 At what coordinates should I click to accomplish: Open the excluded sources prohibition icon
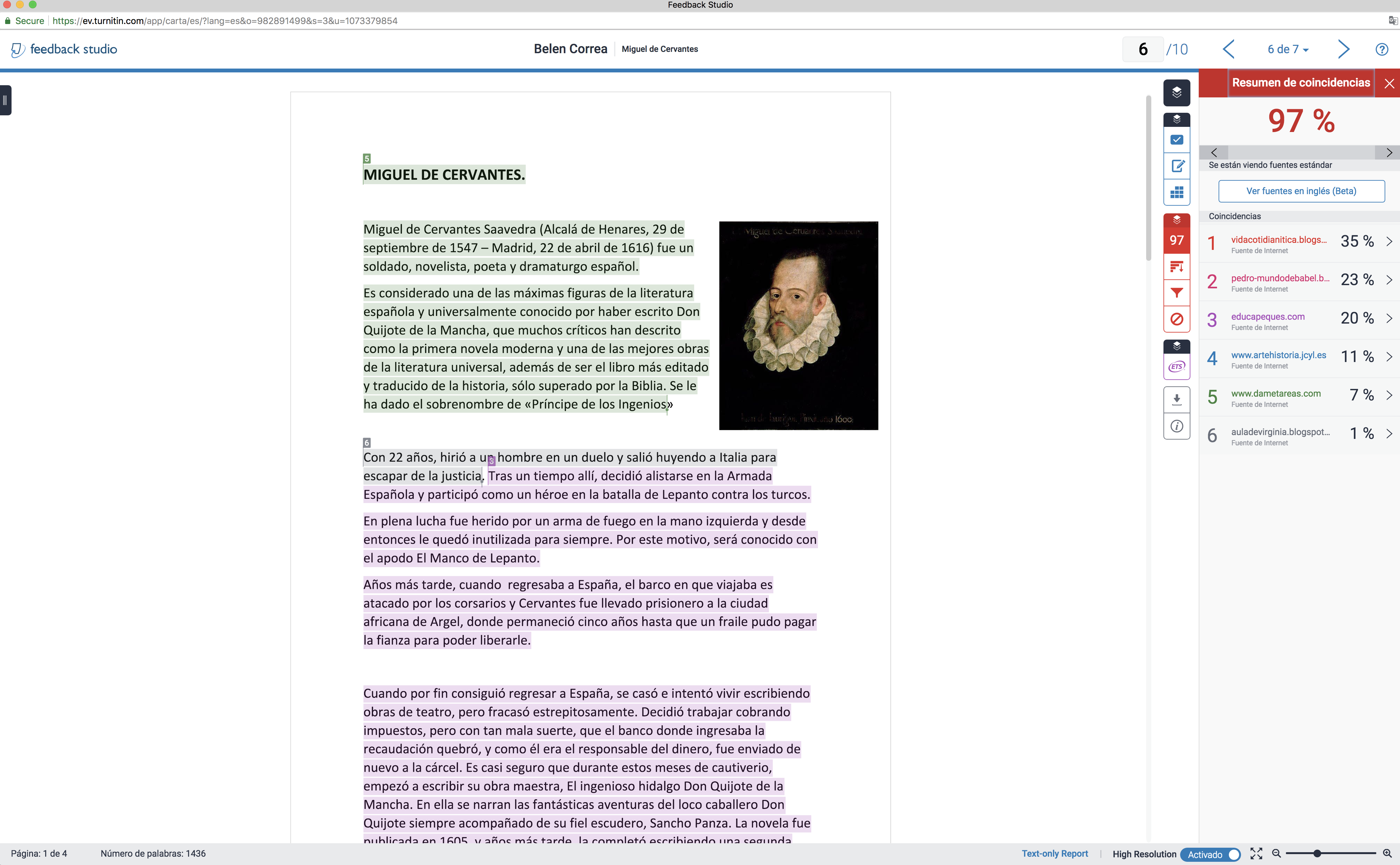[x=1176, y=319]
